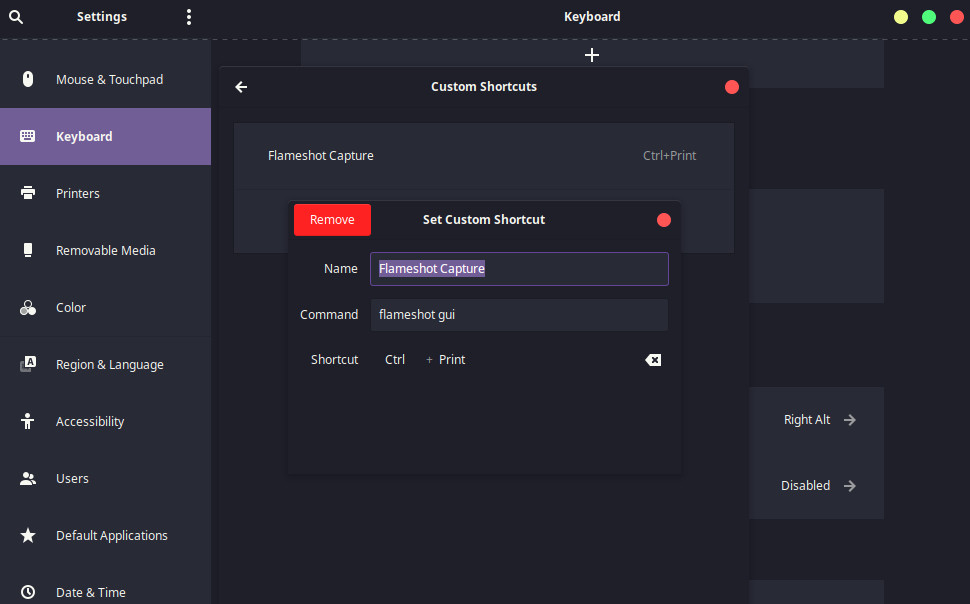Open the Settings three-dot menu
970x604 pixels.
[189, 17]
